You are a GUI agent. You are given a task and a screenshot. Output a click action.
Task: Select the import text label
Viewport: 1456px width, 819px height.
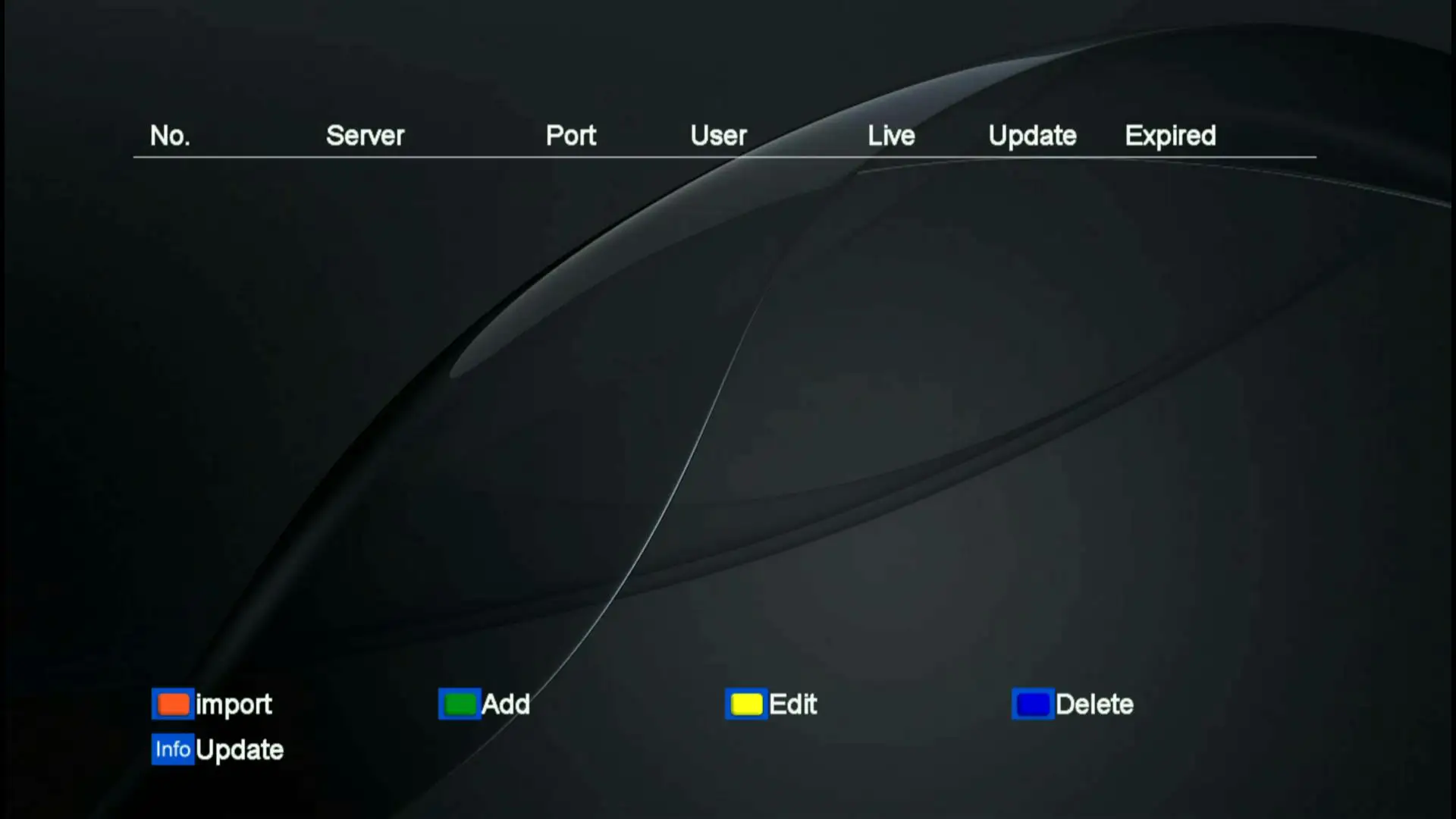click(234, 704)
